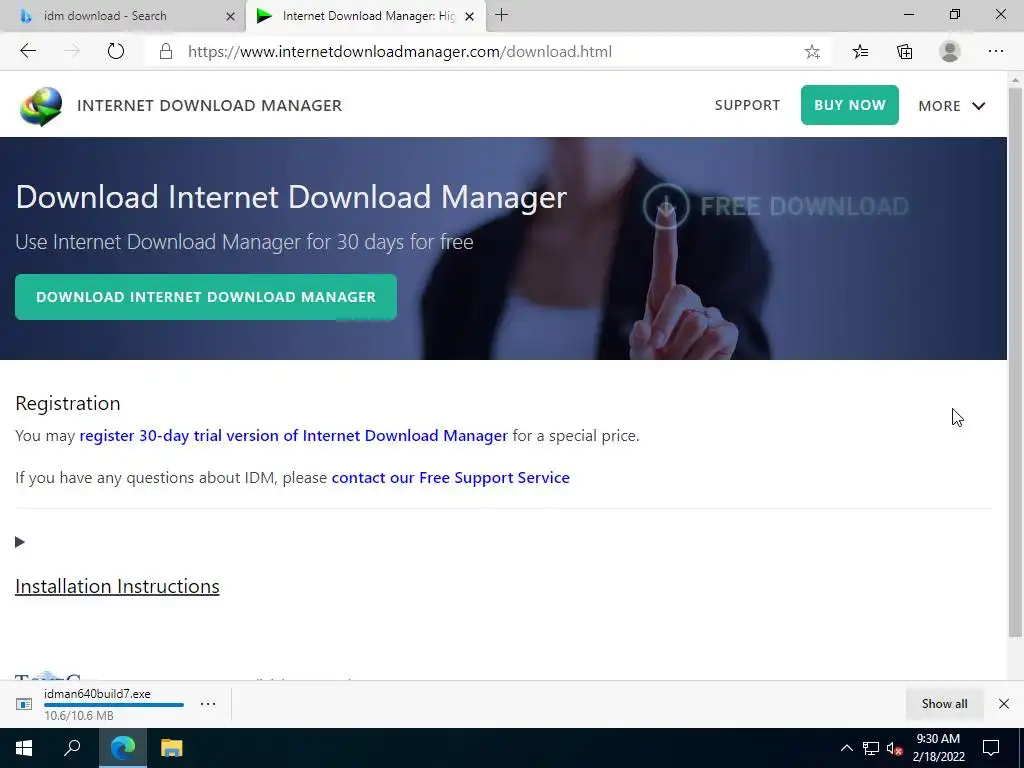Open the browser profile avatar
This screenshot has width=1024, height=768.
tap(950, 51)
